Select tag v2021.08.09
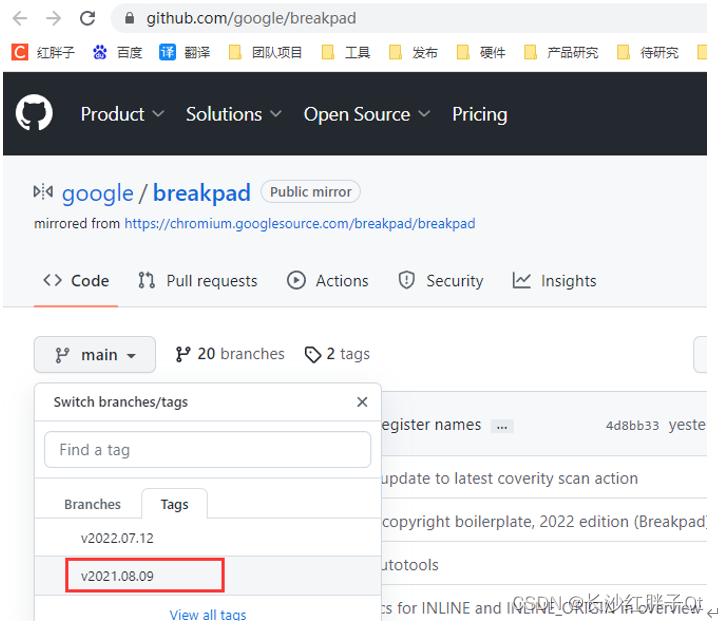This screenshot has width=719, height=623. (x=208, y=576)
